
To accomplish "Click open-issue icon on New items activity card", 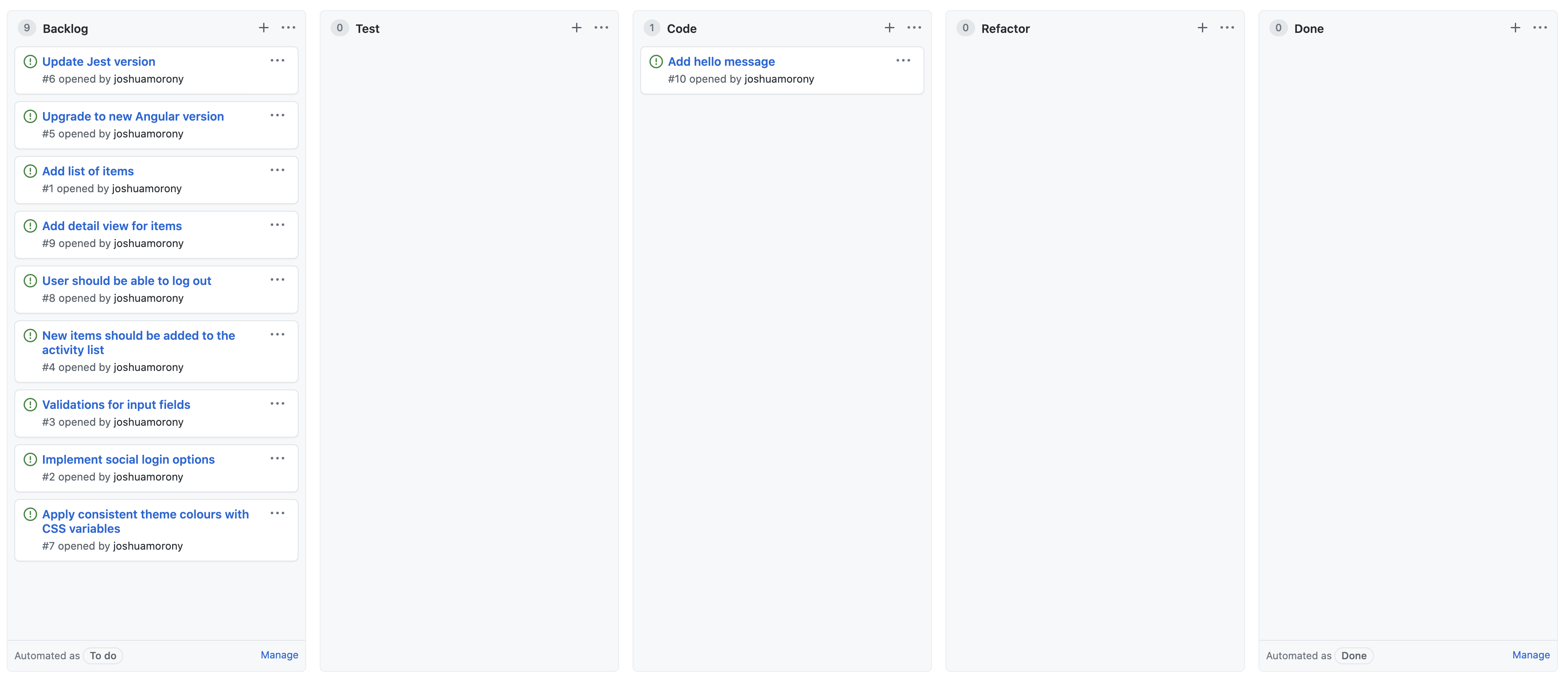I will pyautogui.click(x=30, y=335).
